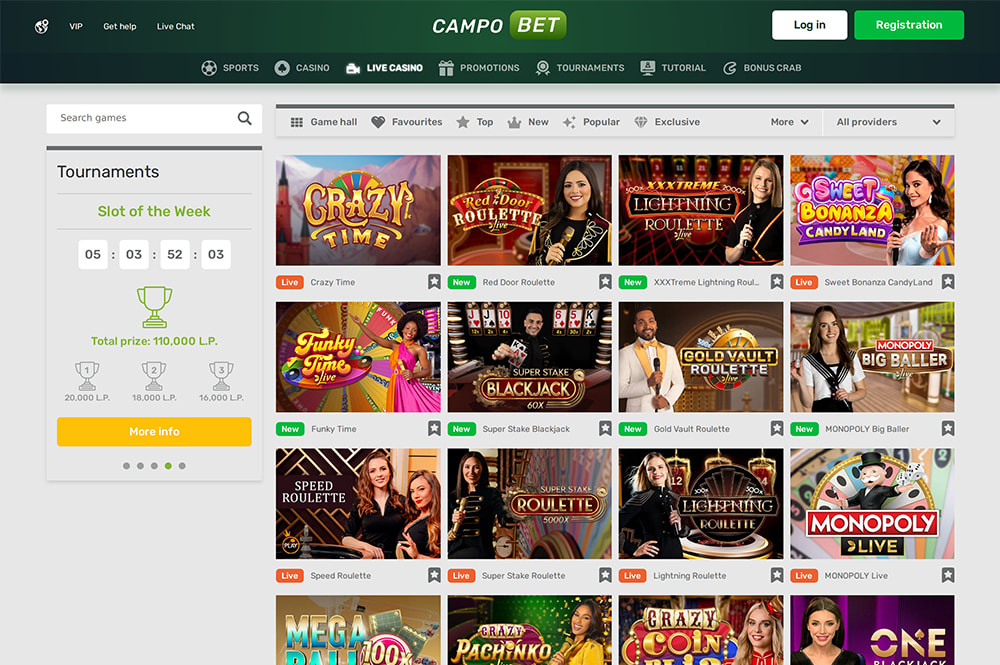This screenshot has width=1000, height=665.
Task: Open the Casino menu item
Action: point(302,68)
